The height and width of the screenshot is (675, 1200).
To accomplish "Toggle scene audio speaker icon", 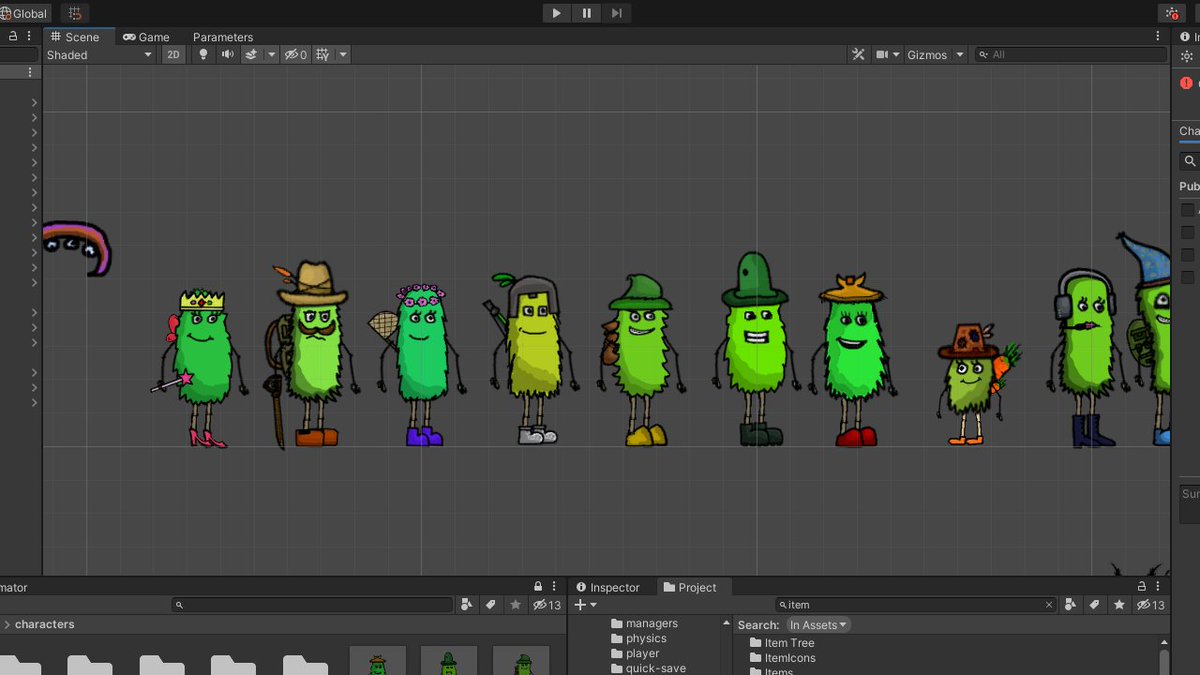I will pyautogui.click(x=228, y=55).
